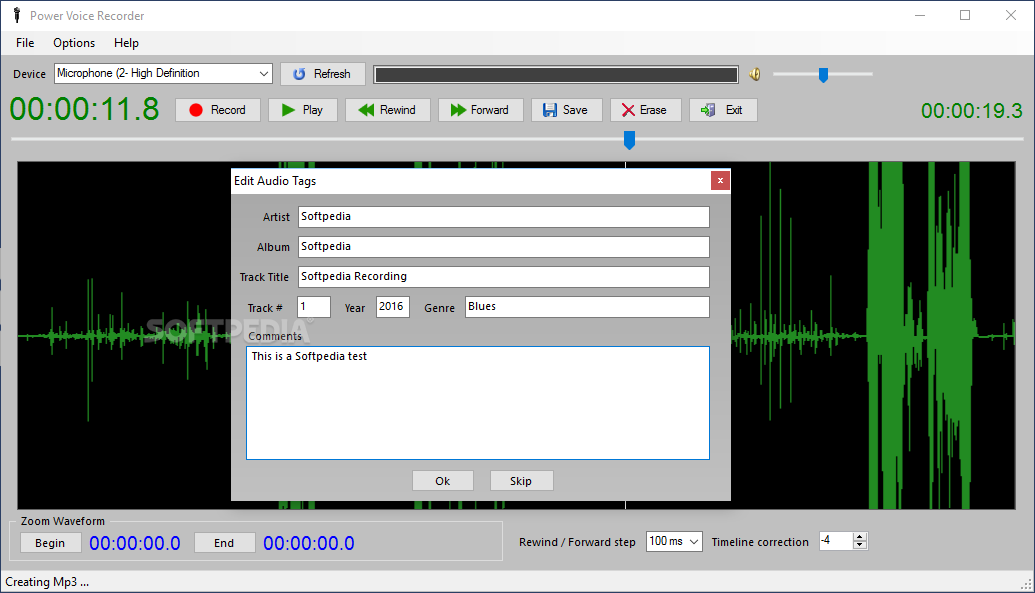Erase the recording with the Erase button
Viewport: 1035px width, 593px height.
pyautogui.click(x=645, y=110)
